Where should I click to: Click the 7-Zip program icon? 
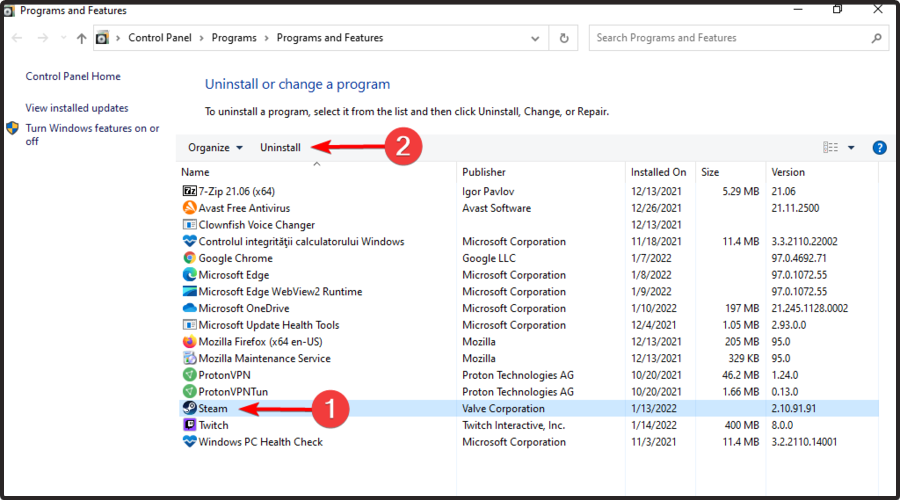(x=189, y=191)
